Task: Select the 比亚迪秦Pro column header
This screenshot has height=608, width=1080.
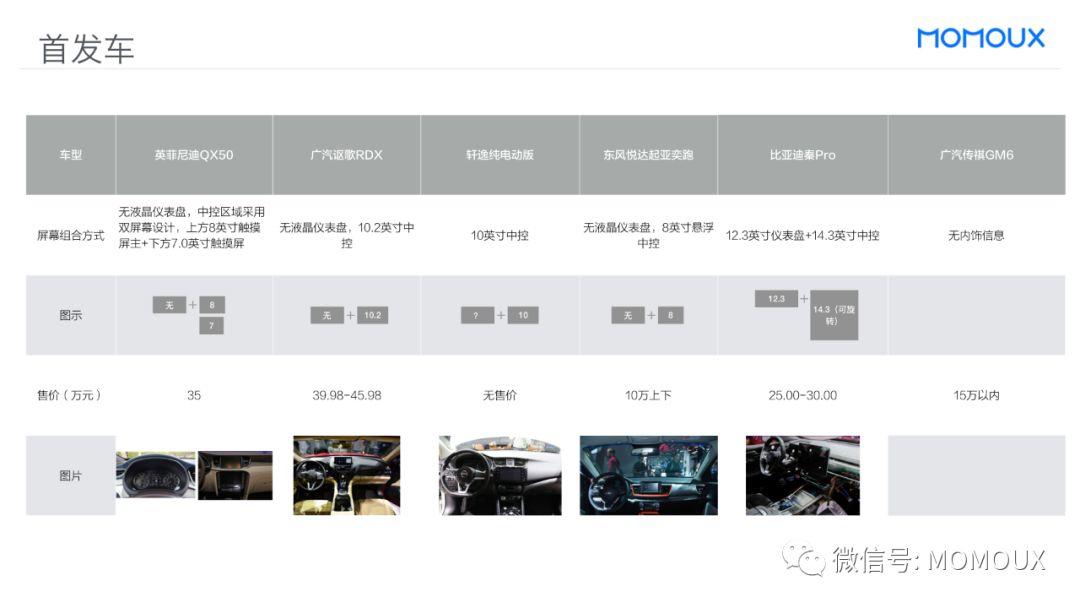Action: click(802, 155)
